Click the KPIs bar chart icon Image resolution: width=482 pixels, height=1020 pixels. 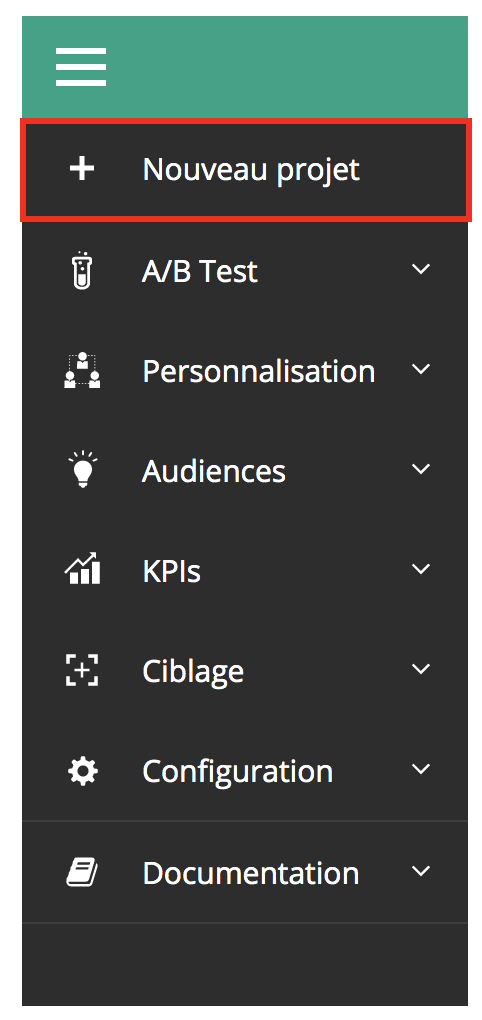click(x=82, y=569)
